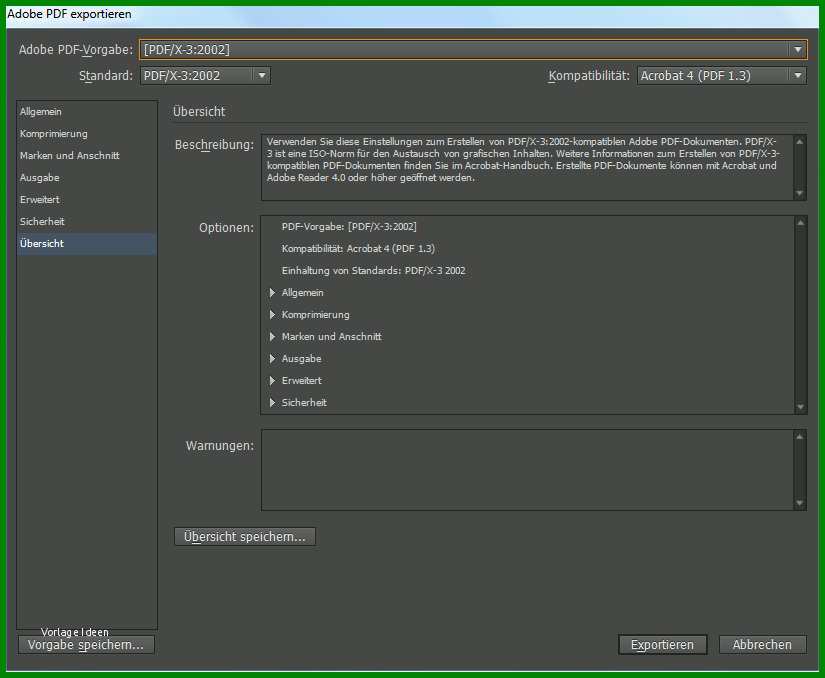Click Beschreibung scrollbar down arrow
Viewport: 825px width, 678px height.
point(800,194)
